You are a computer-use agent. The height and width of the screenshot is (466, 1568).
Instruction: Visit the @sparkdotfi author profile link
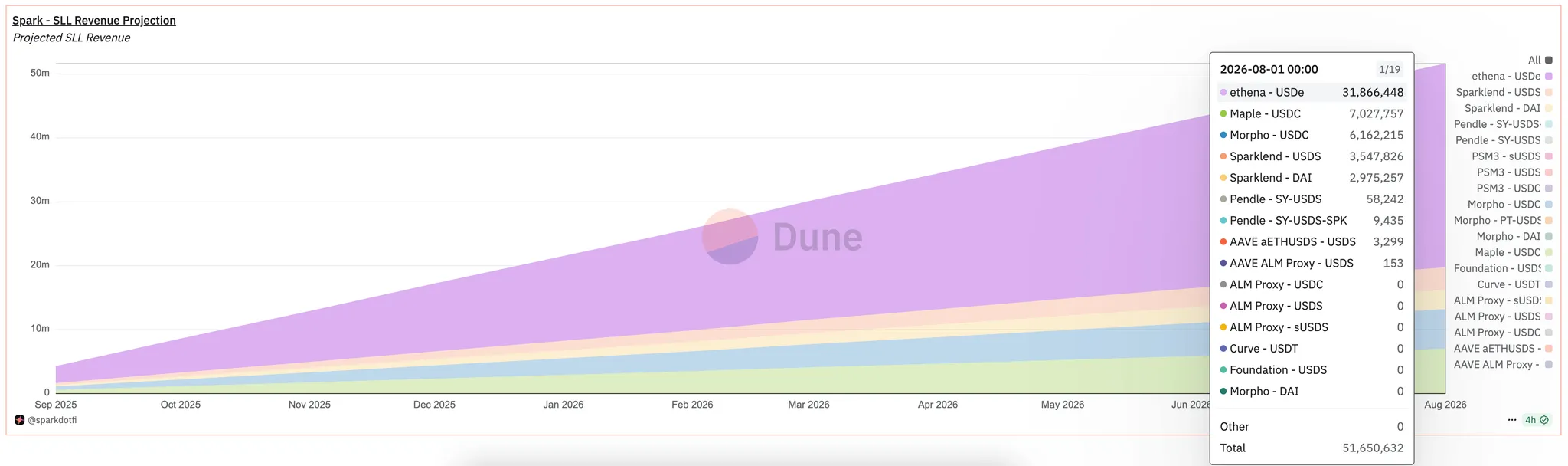tap(52, 420)
